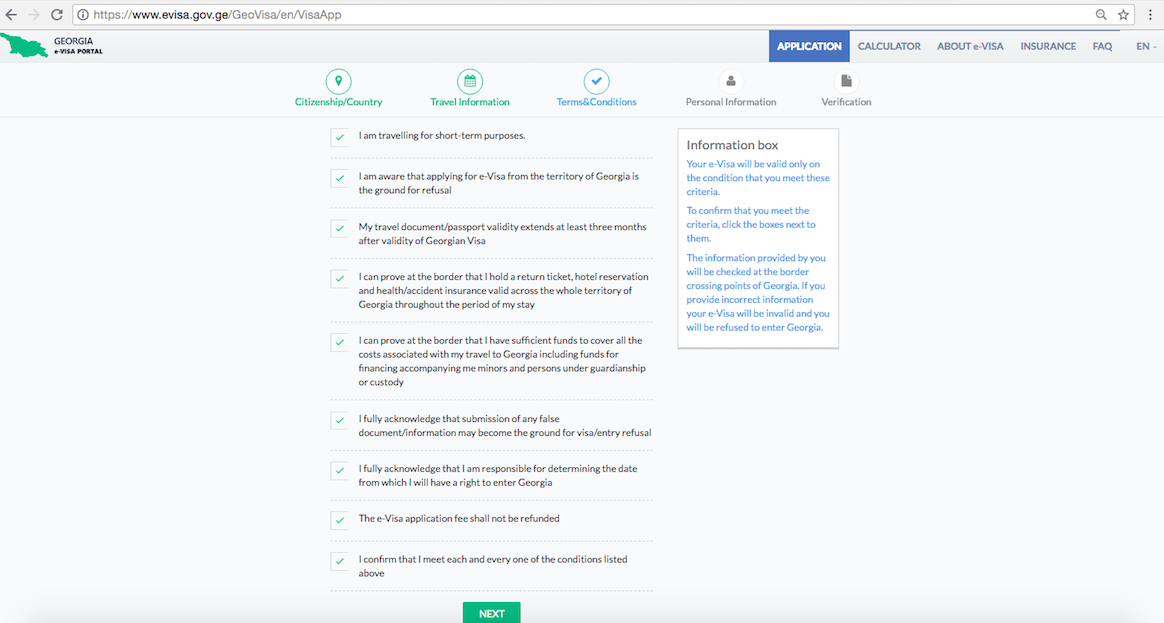Click the browser back arrow
Screen dimensions: 1164x623
(11, 15)
